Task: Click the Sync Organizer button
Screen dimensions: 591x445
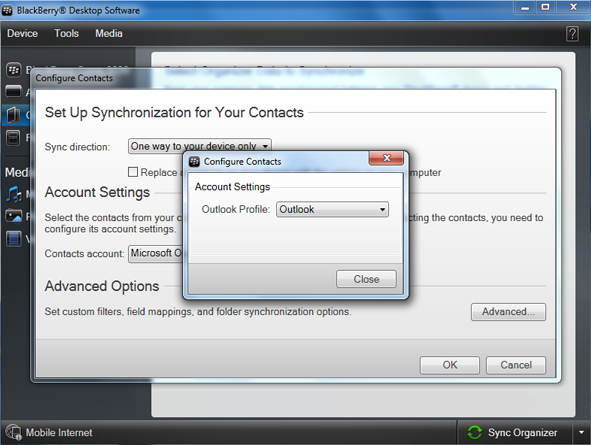Action: point(515,432)
